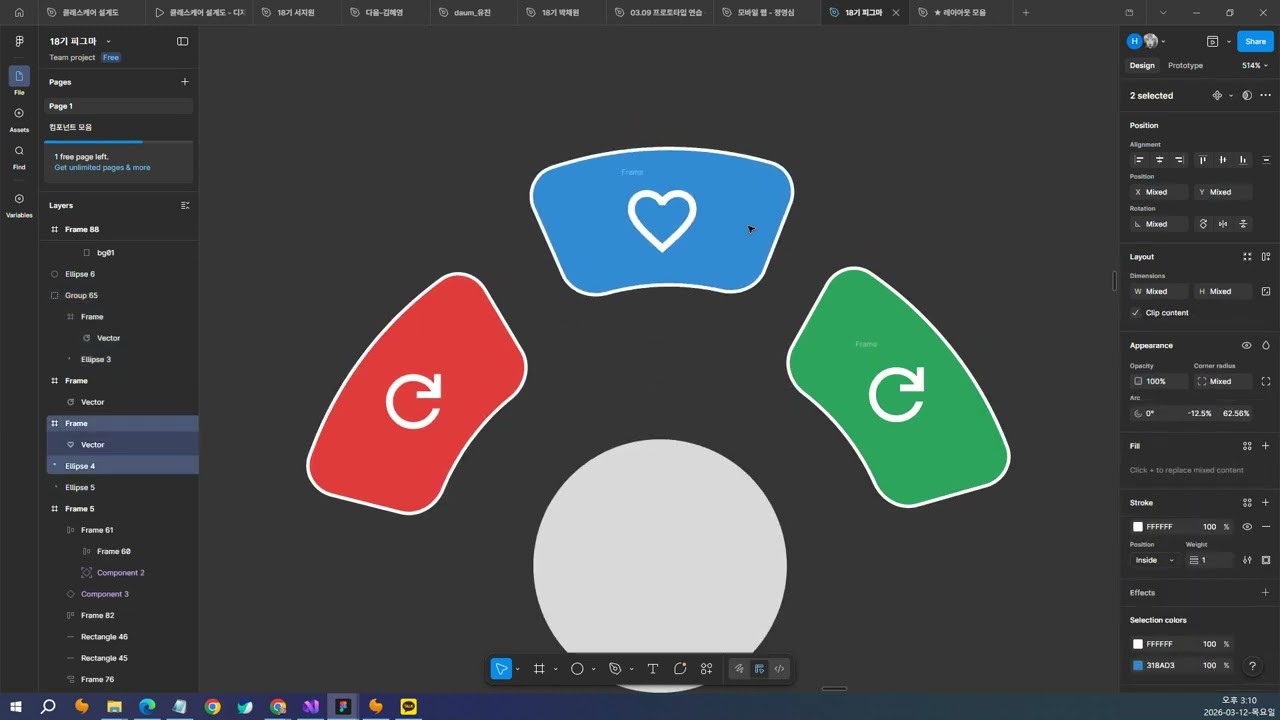Toggle the left sidebar panel icon
The height and width of the screenshot is (720, 1280).
coord(182,42)
